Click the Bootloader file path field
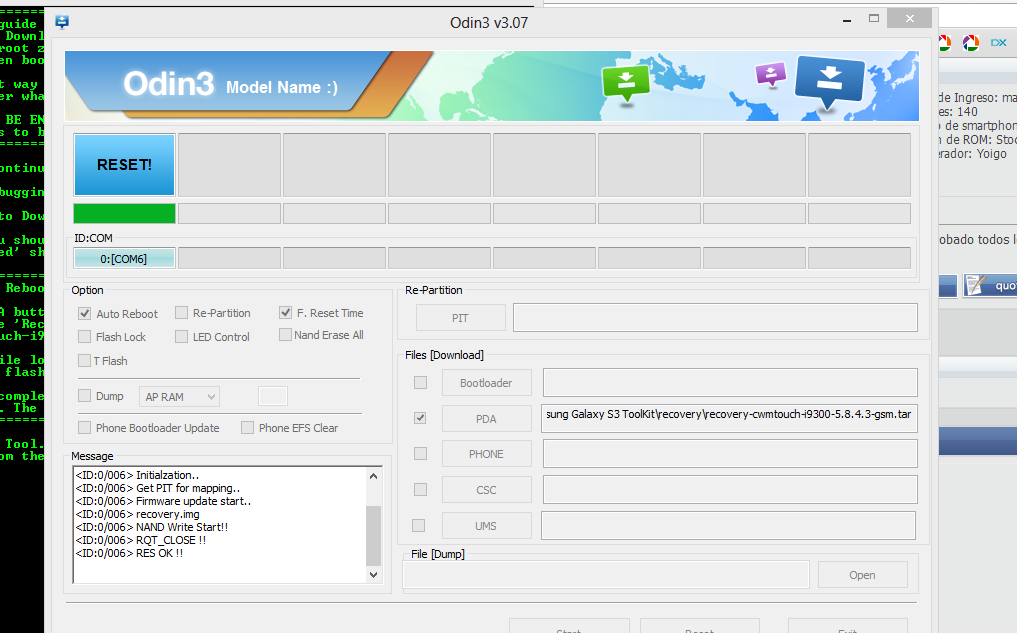Screen dimensions: 1017x633 point(730,382)
